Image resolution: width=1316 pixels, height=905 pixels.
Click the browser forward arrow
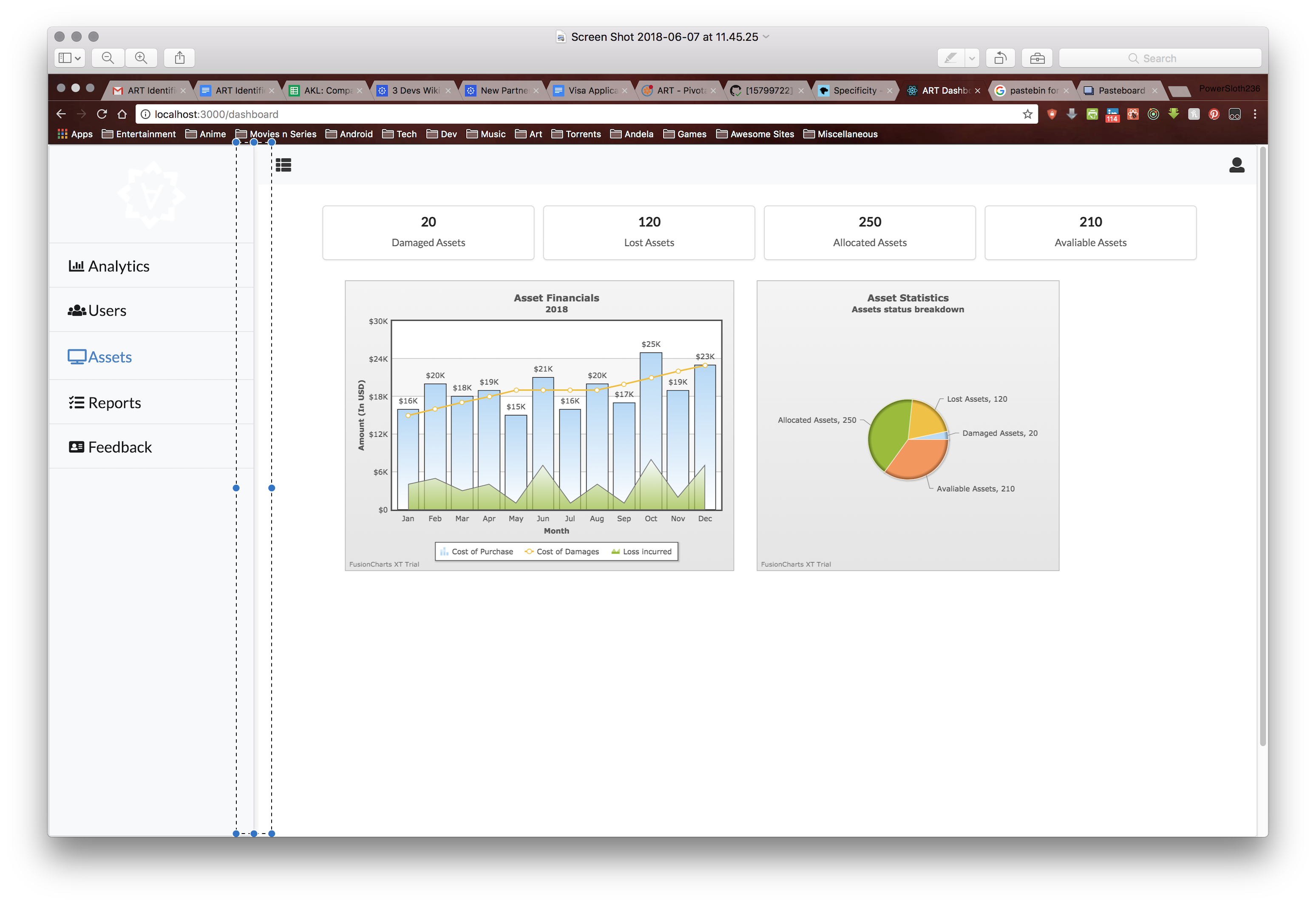coord(82,114)
